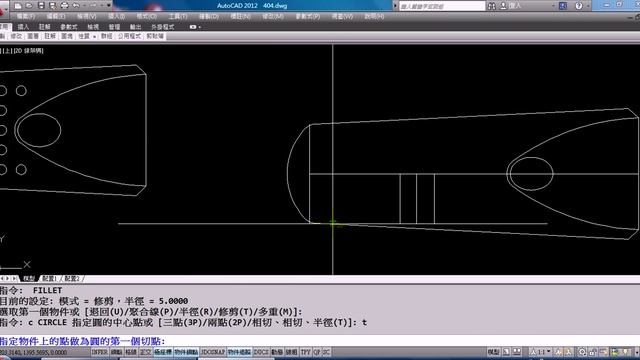Viewport: 640px width, 360px height.
Task: Open the 檔案(F) menu
Action: [x=26, y=16]
